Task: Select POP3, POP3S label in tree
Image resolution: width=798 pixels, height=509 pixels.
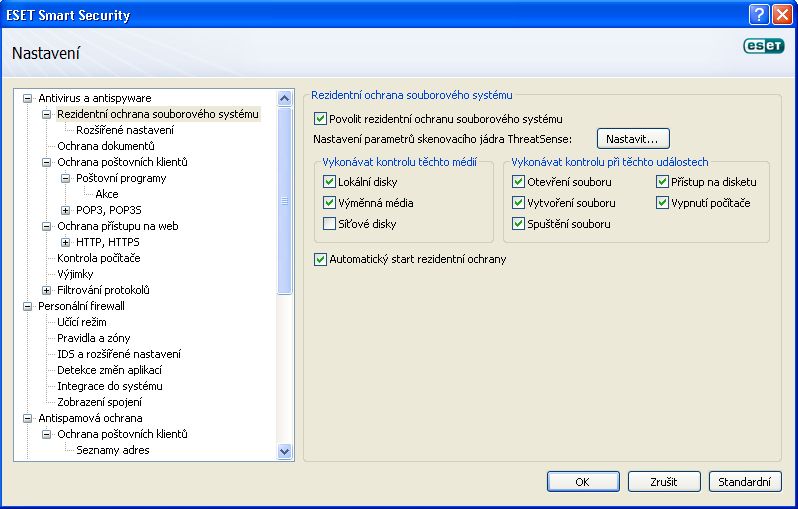Action: click(108, 210)
